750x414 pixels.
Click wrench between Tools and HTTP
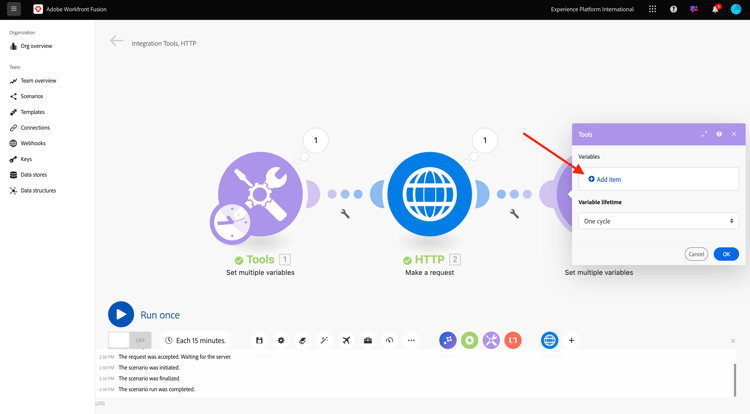[x=345, y=214]
